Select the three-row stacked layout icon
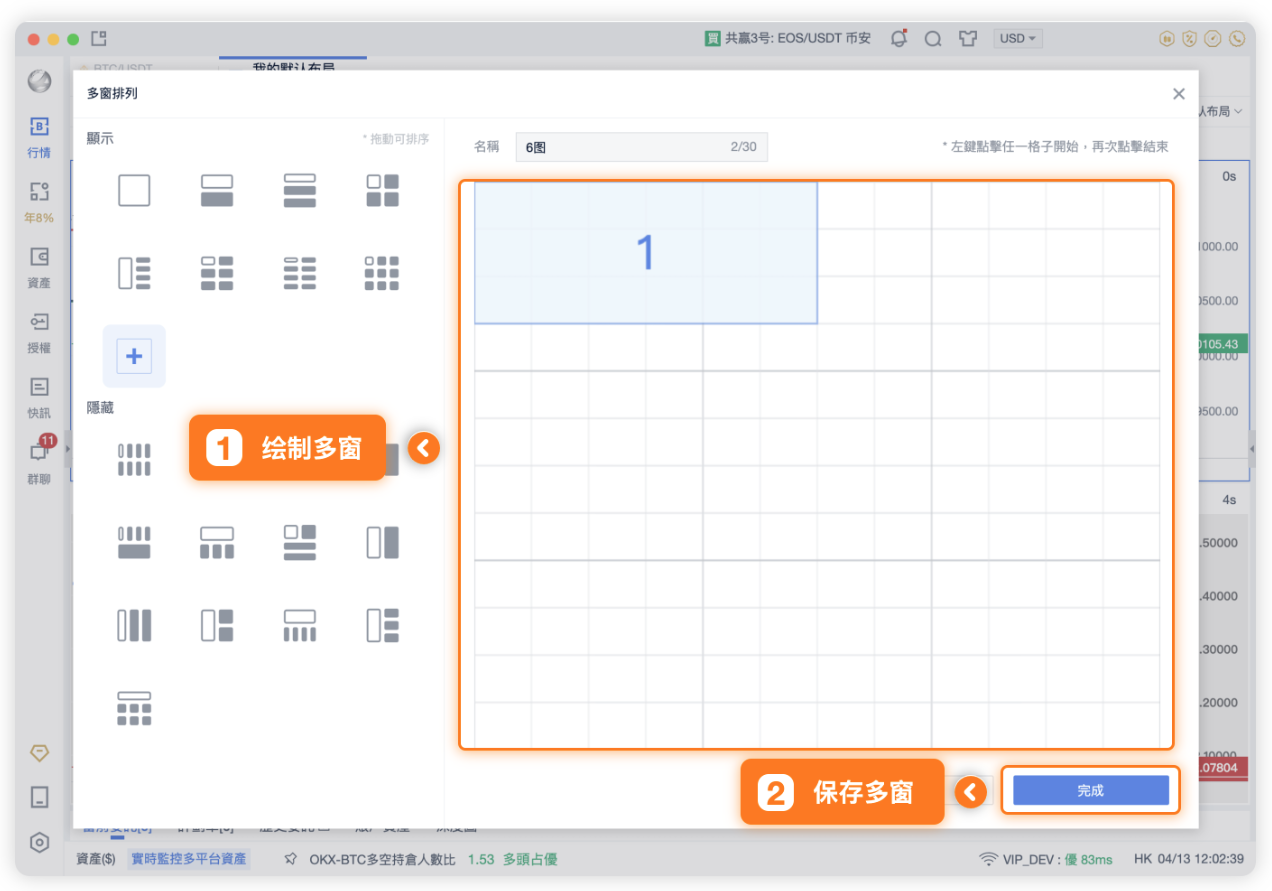This screenshot has height=891, width=1272. pos(300,190)
